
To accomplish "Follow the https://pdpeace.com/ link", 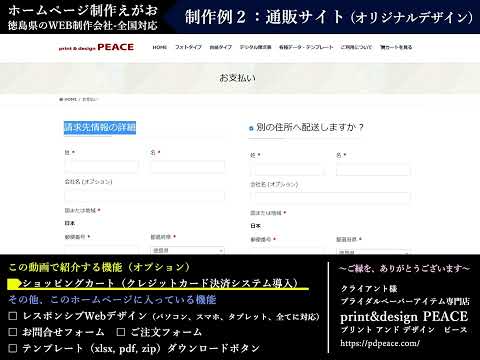I will click(x=380, y=343).
